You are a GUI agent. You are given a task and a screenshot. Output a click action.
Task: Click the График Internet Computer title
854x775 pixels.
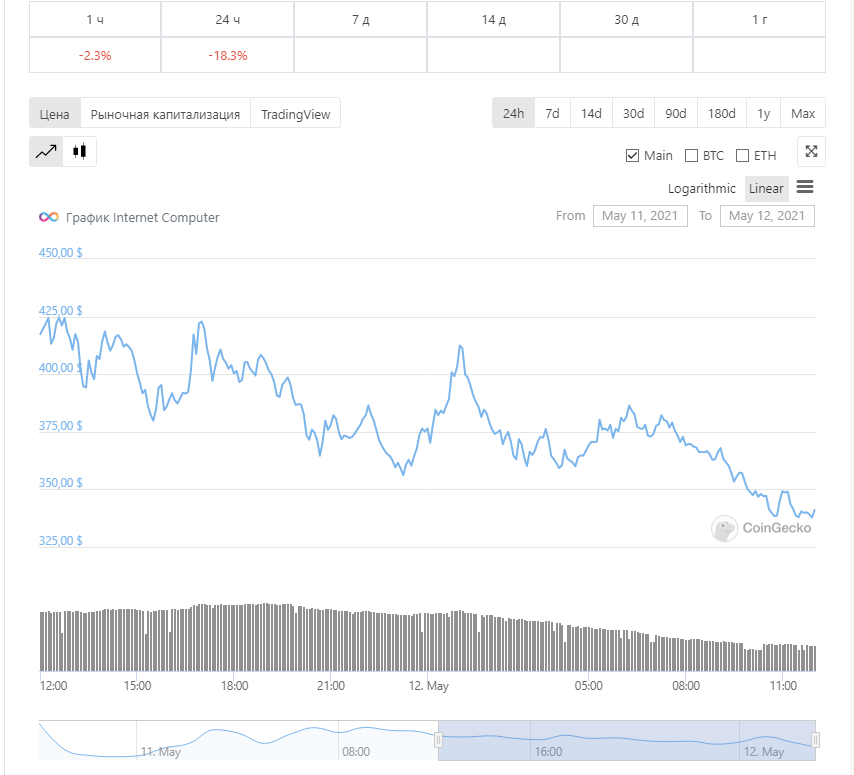click(x=142, y=217)
